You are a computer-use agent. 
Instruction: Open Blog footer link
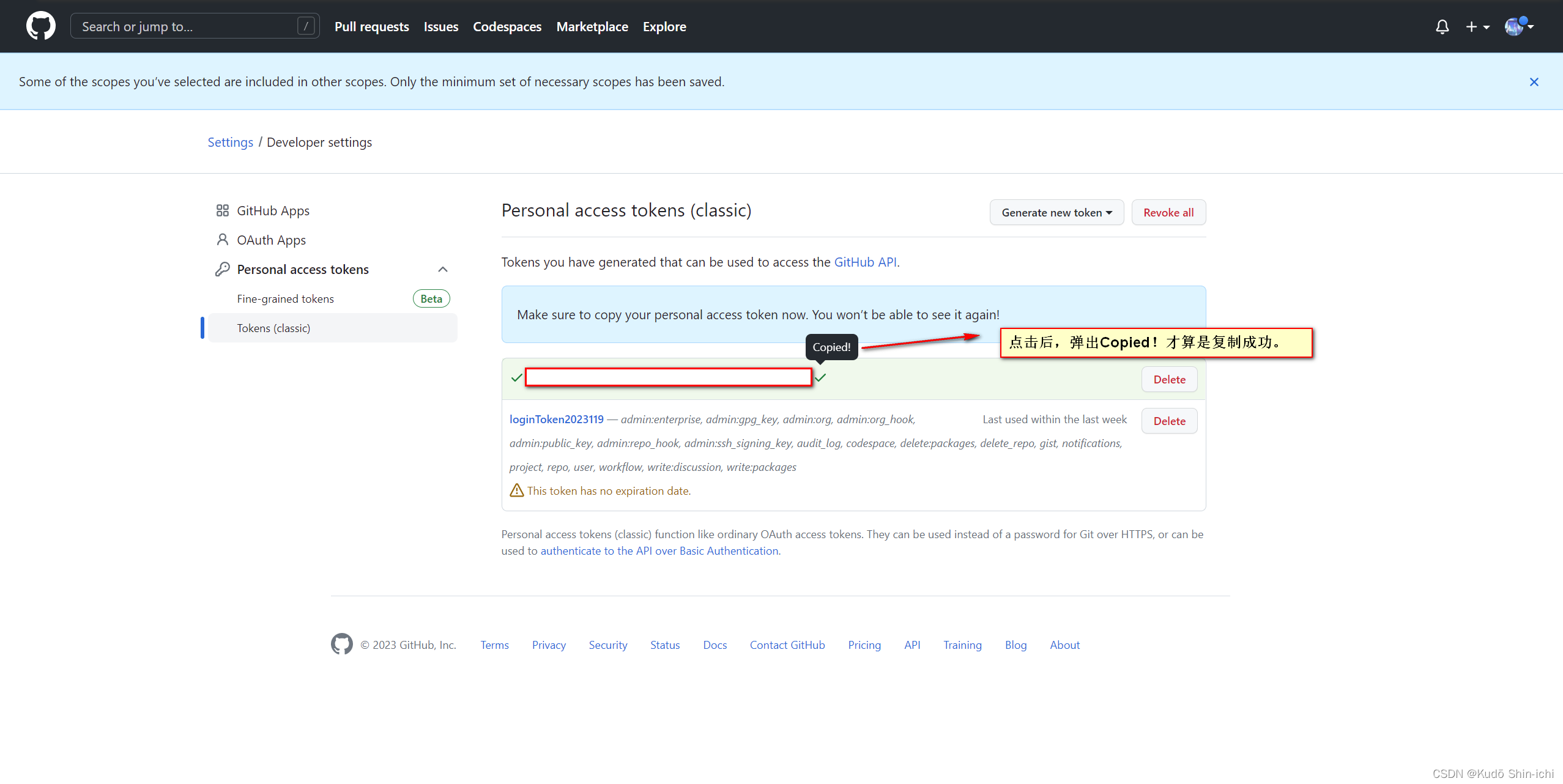[1015, 645]
